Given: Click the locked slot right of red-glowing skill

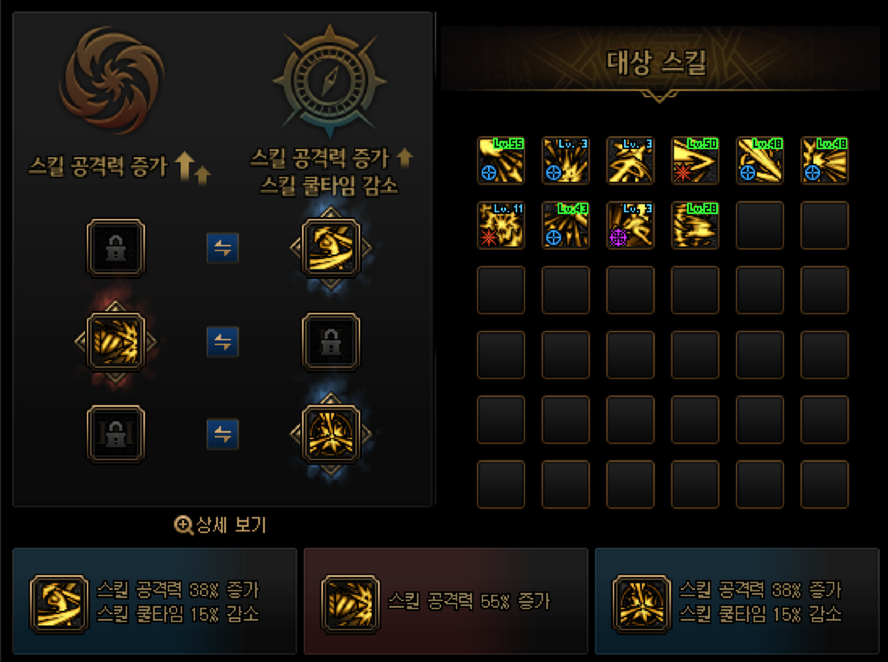Looking at the screenshot, I should click(331, 342).
